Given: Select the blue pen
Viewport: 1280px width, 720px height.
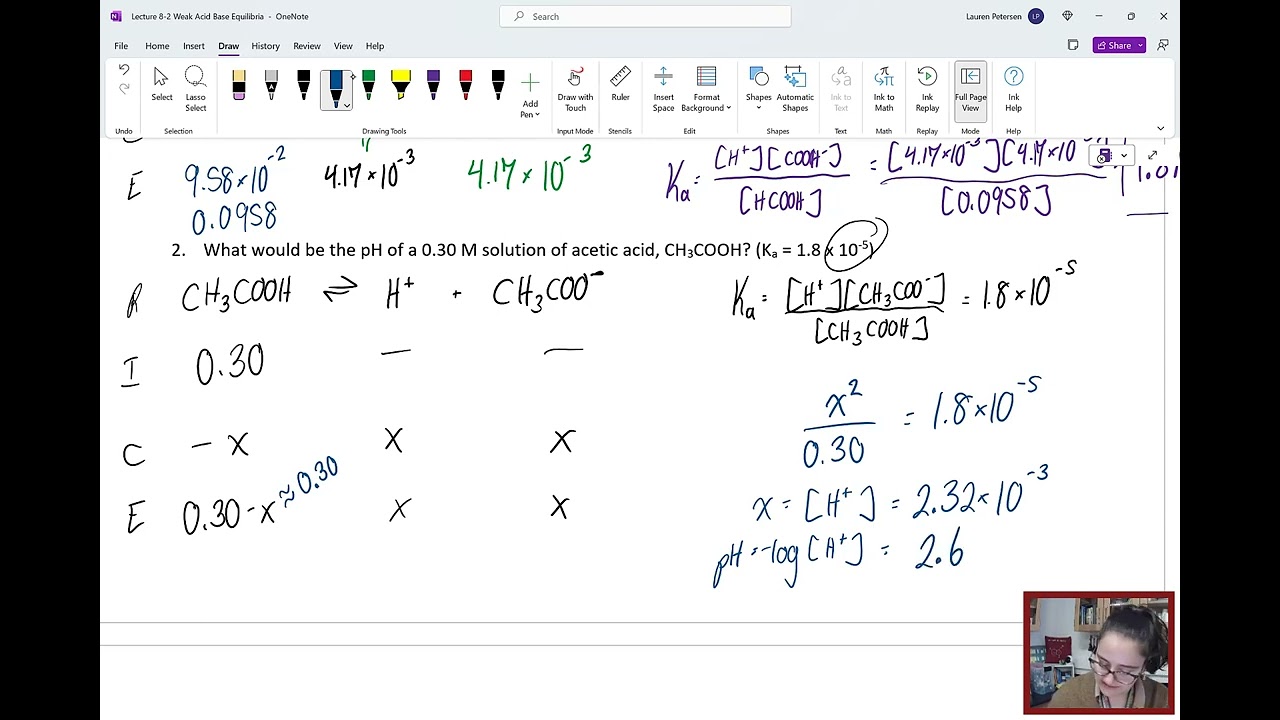Looking at the screenshot, I should [336, 88].
